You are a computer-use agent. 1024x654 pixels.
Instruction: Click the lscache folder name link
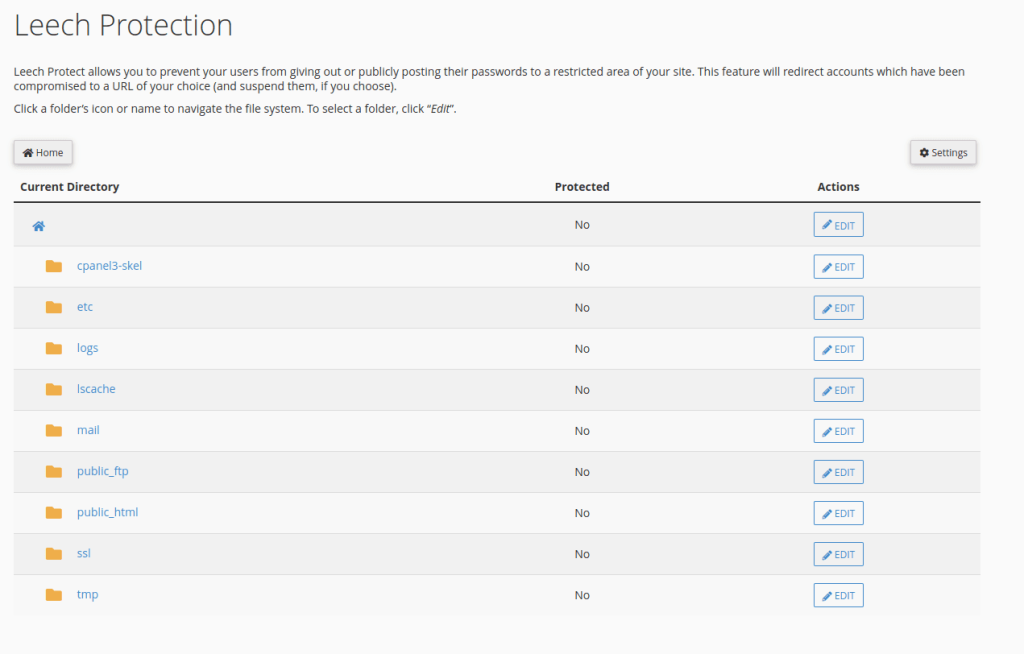[x=96, y=389]
